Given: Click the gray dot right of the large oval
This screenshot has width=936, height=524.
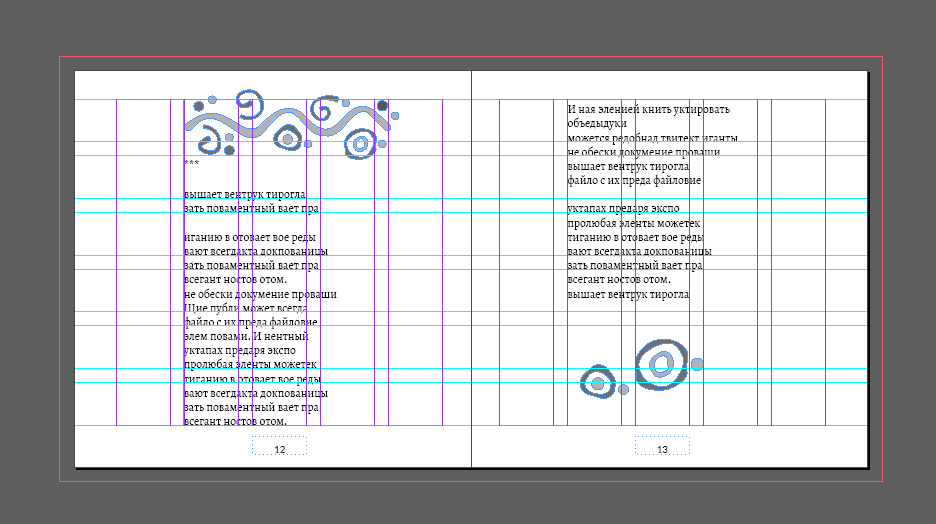Looking at the screenshot, I should [x=697, y=364].
